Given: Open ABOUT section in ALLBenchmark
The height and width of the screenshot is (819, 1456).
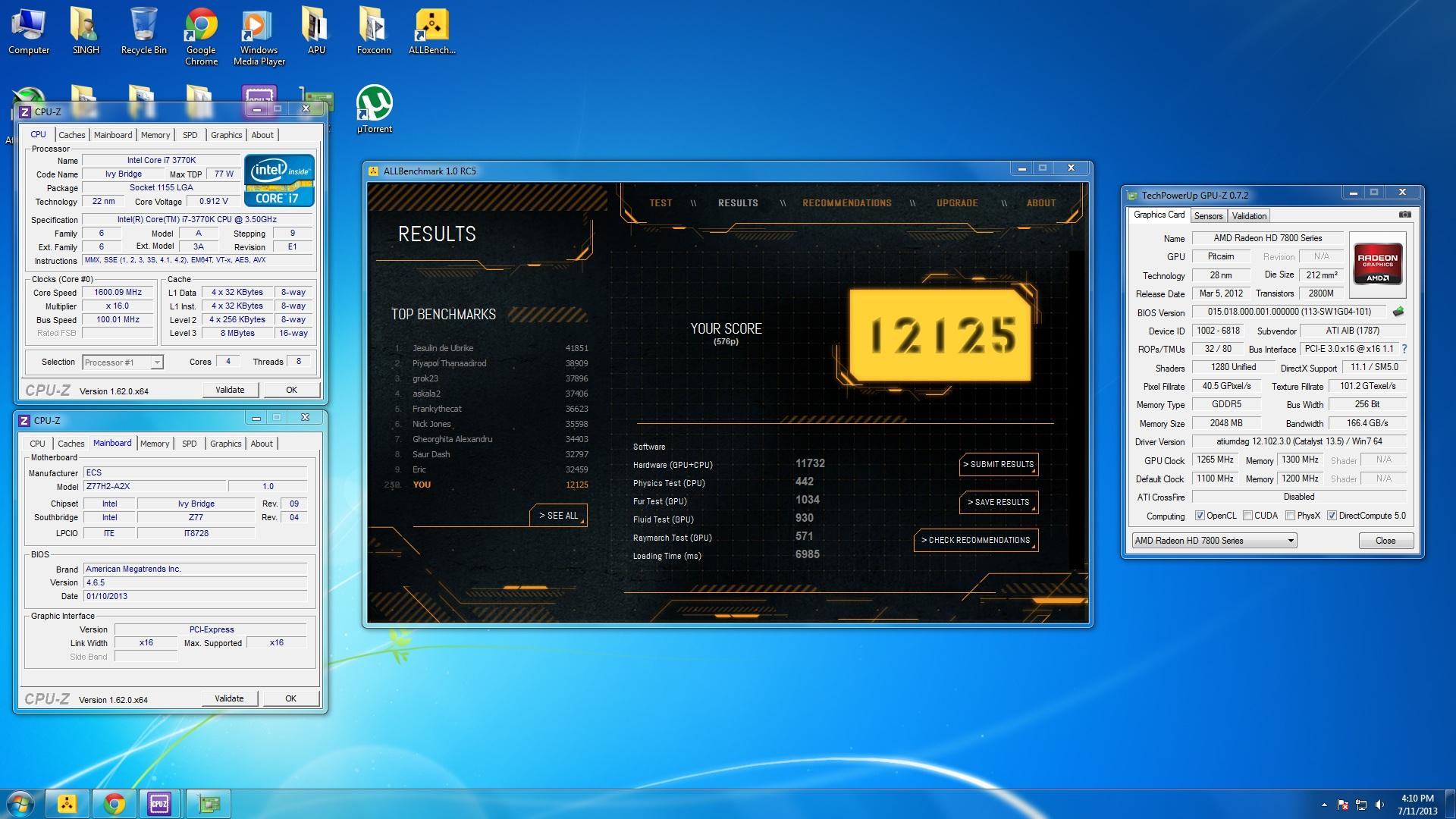Looking at the screenshot, I should point(1041,203).
